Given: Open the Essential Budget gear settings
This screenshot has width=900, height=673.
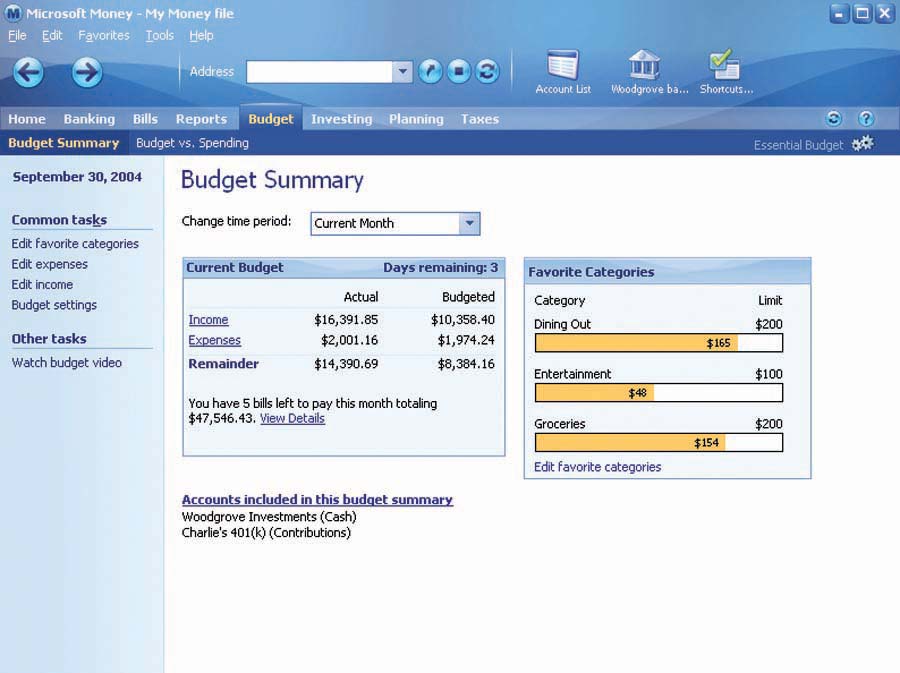Looking at the screenshot, I should click(x=863, y=143).
